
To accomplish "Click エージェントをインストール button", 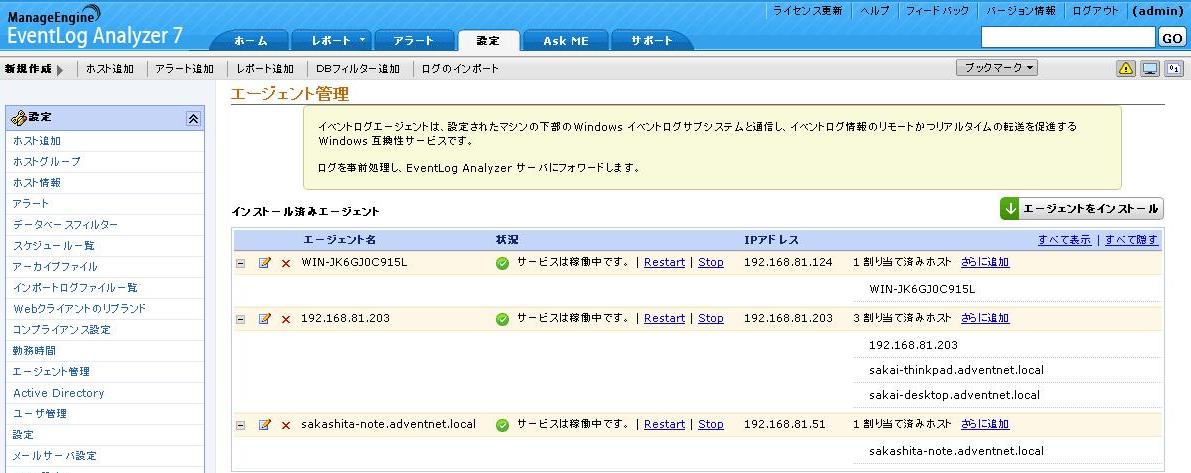I will [x=1082, y=208].
